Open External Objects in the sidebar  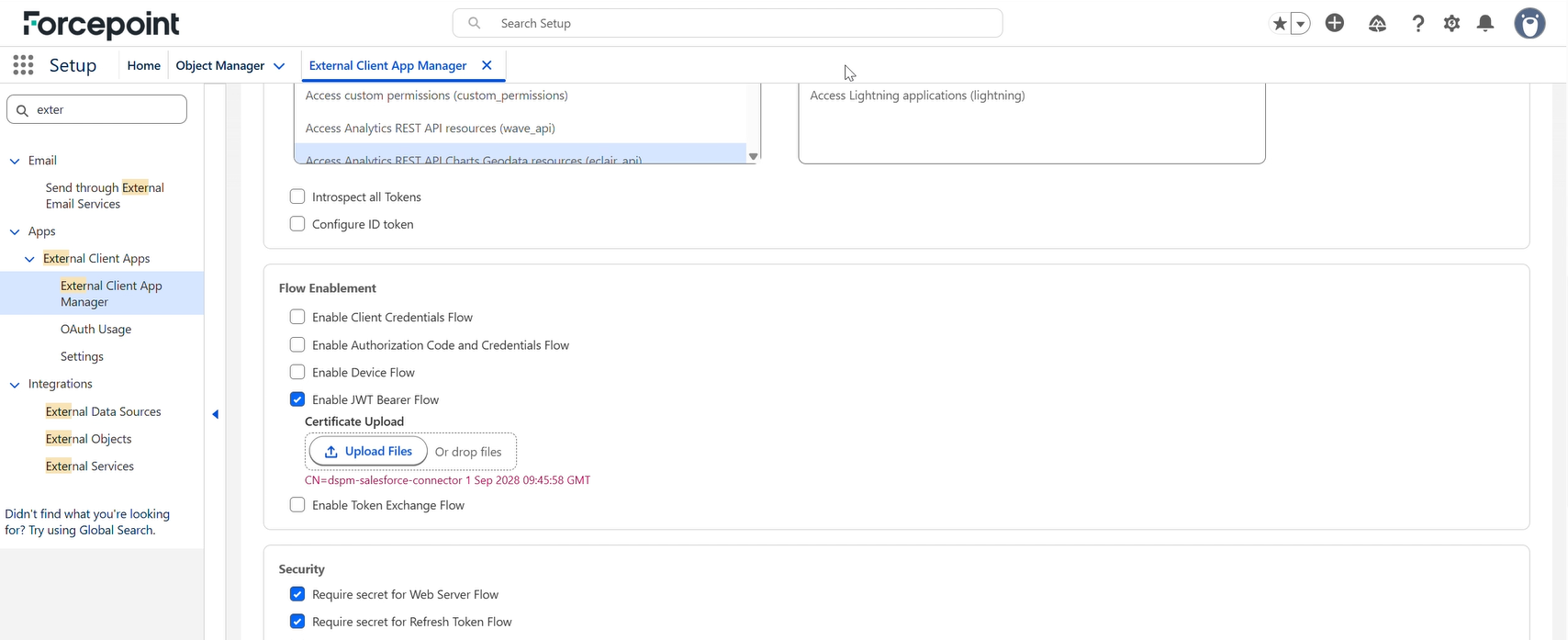88,439
